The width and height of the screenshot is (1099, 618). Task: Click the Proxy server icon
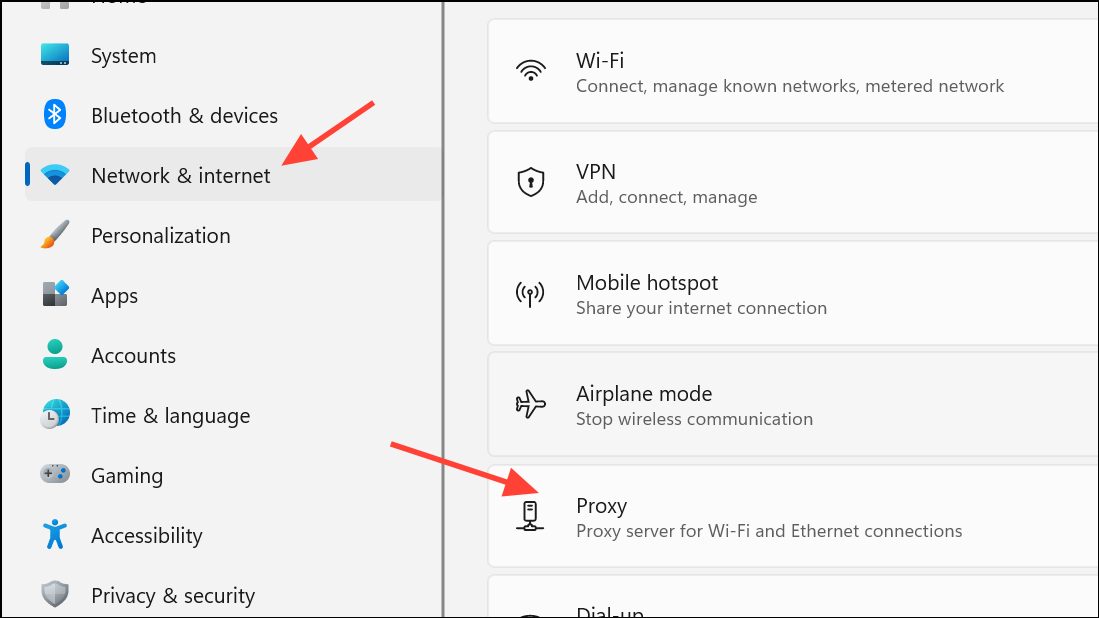531,516
